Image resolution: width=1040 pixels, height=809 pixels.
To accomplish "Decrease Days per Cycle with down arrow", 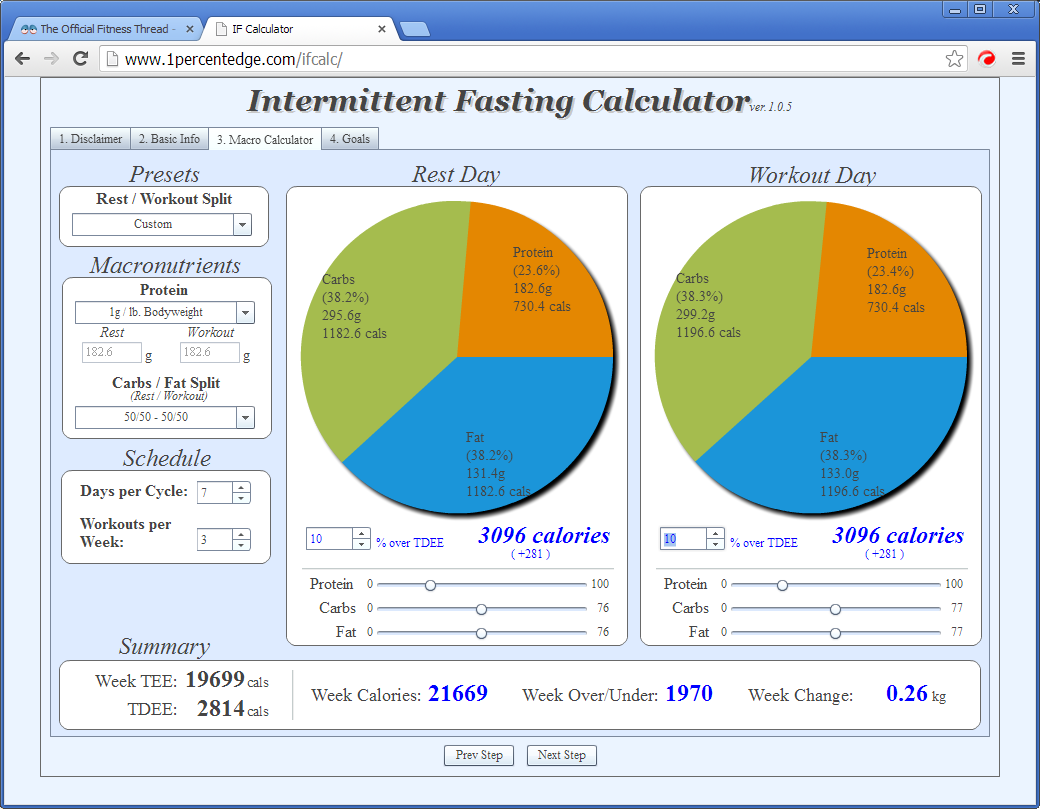I will click(x=241, y=498).
